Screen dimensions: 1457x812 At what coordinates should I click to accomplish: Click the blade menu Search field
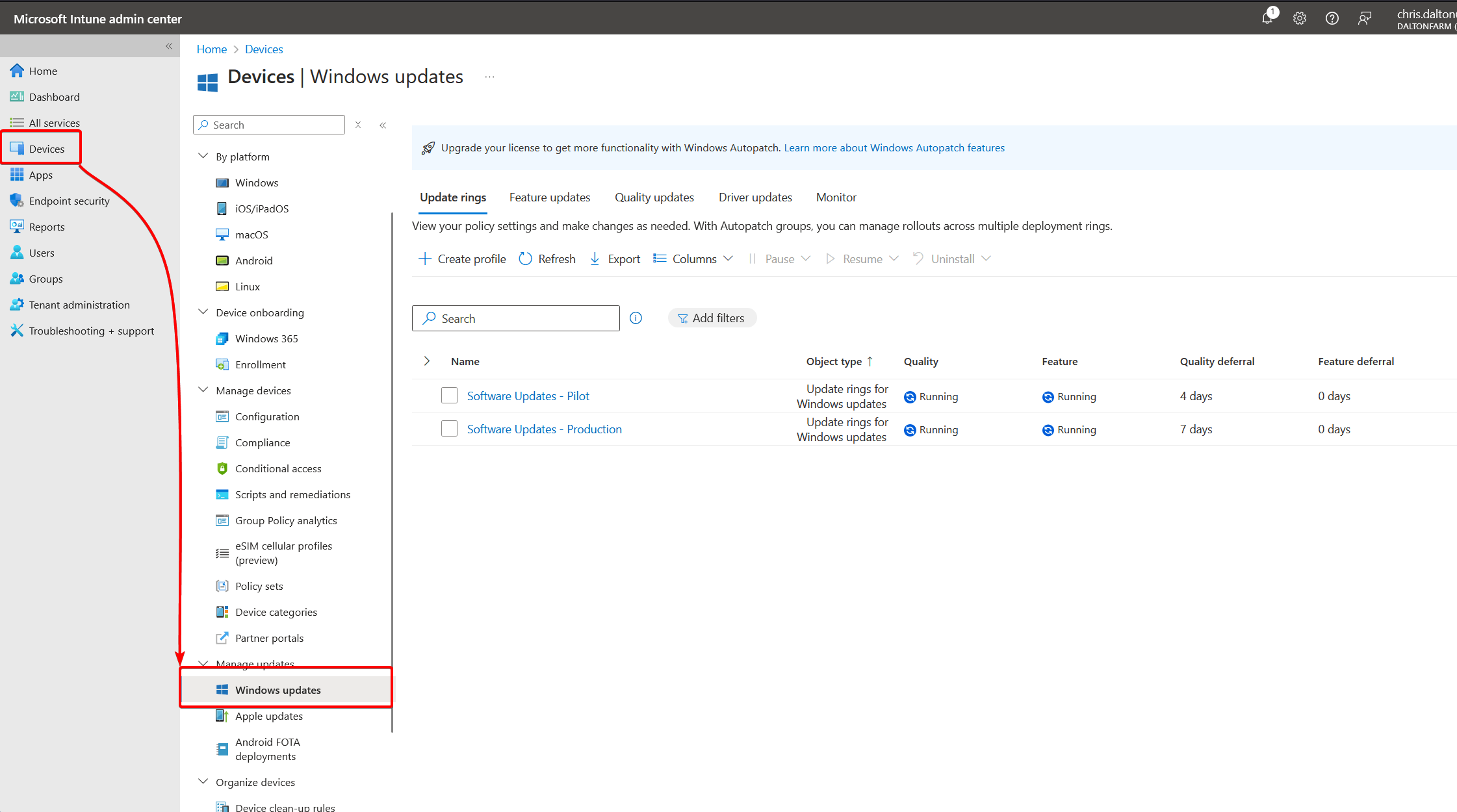click(269, 125)
